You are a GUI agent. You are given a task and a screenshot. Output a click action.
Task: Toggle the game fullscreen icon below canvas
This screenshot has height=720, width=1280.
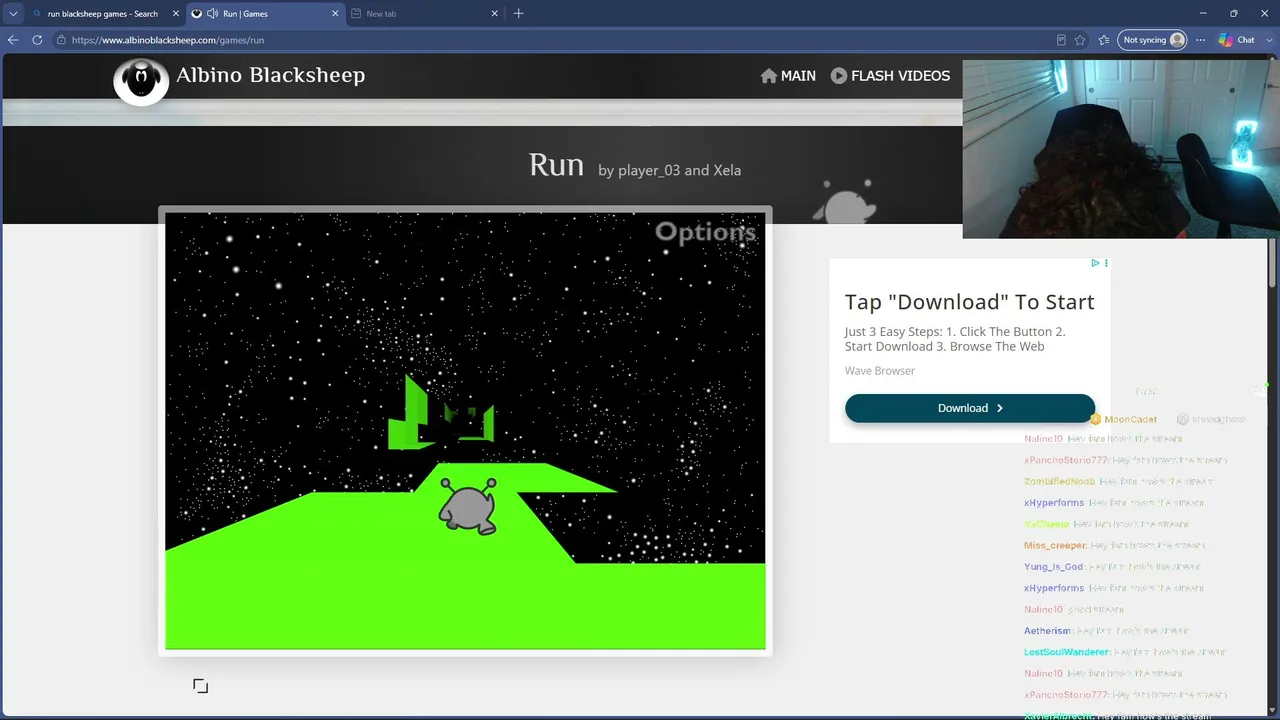pos(200,686)
